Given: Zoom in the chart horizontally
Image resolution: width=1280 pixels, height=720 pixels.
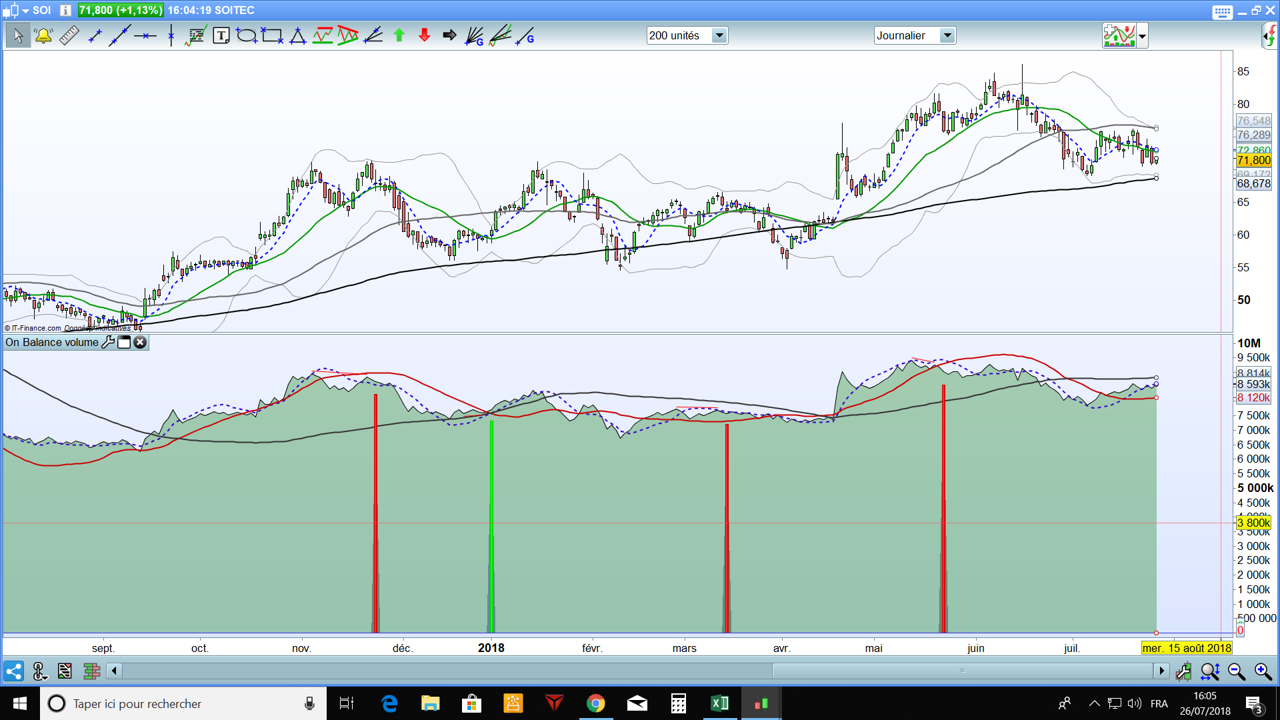Looking at the screenshot, I should pyautogui.click(x=1262, y=671).
